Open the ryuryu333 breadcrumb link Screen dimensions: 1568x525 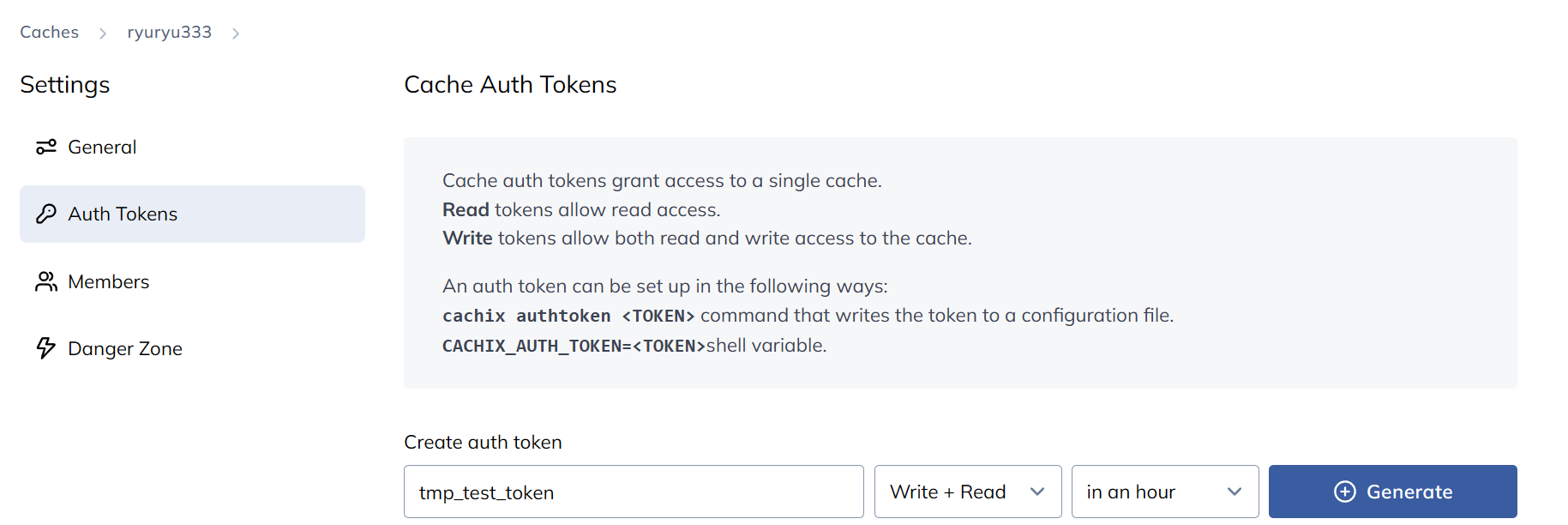point(169,33)
